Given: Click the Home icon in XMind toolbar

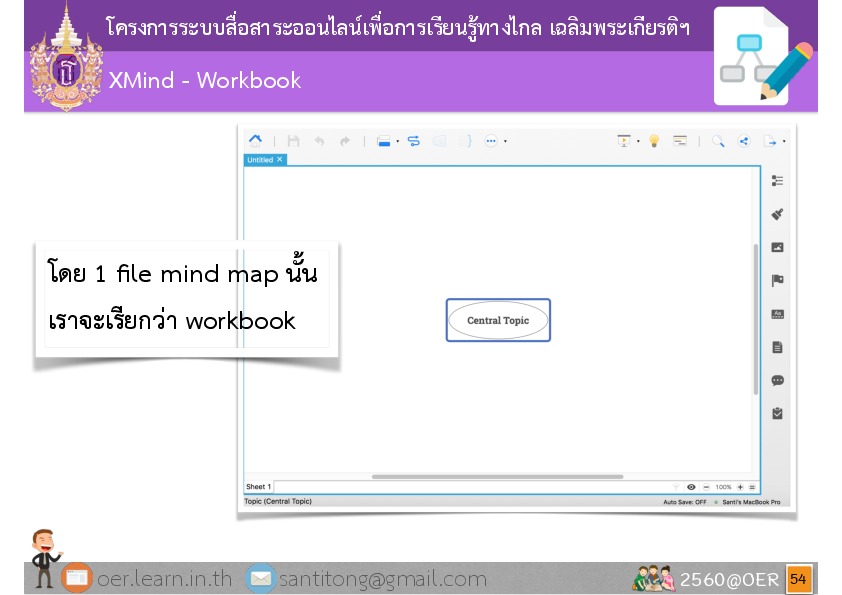Looking at the screenshot, I should 255,141.
